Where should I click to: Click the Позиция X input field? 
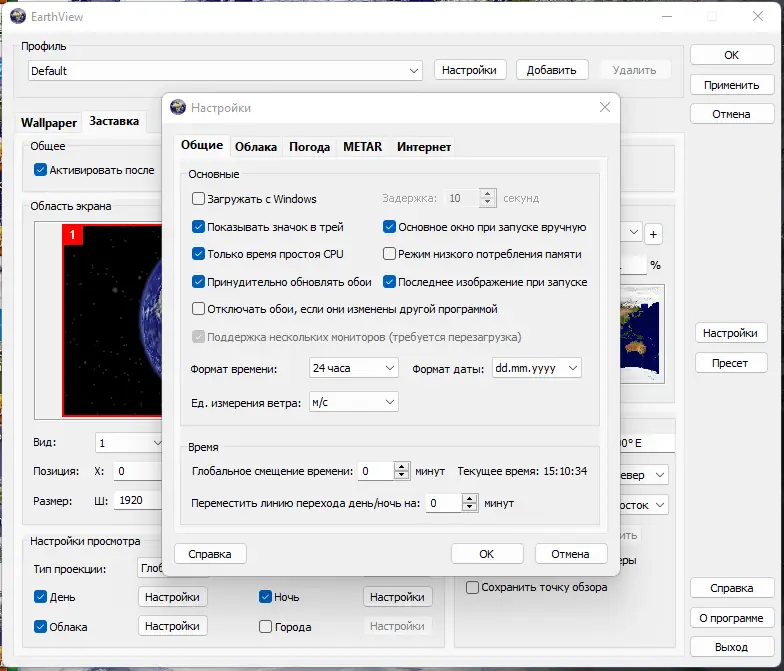[138, 471]
